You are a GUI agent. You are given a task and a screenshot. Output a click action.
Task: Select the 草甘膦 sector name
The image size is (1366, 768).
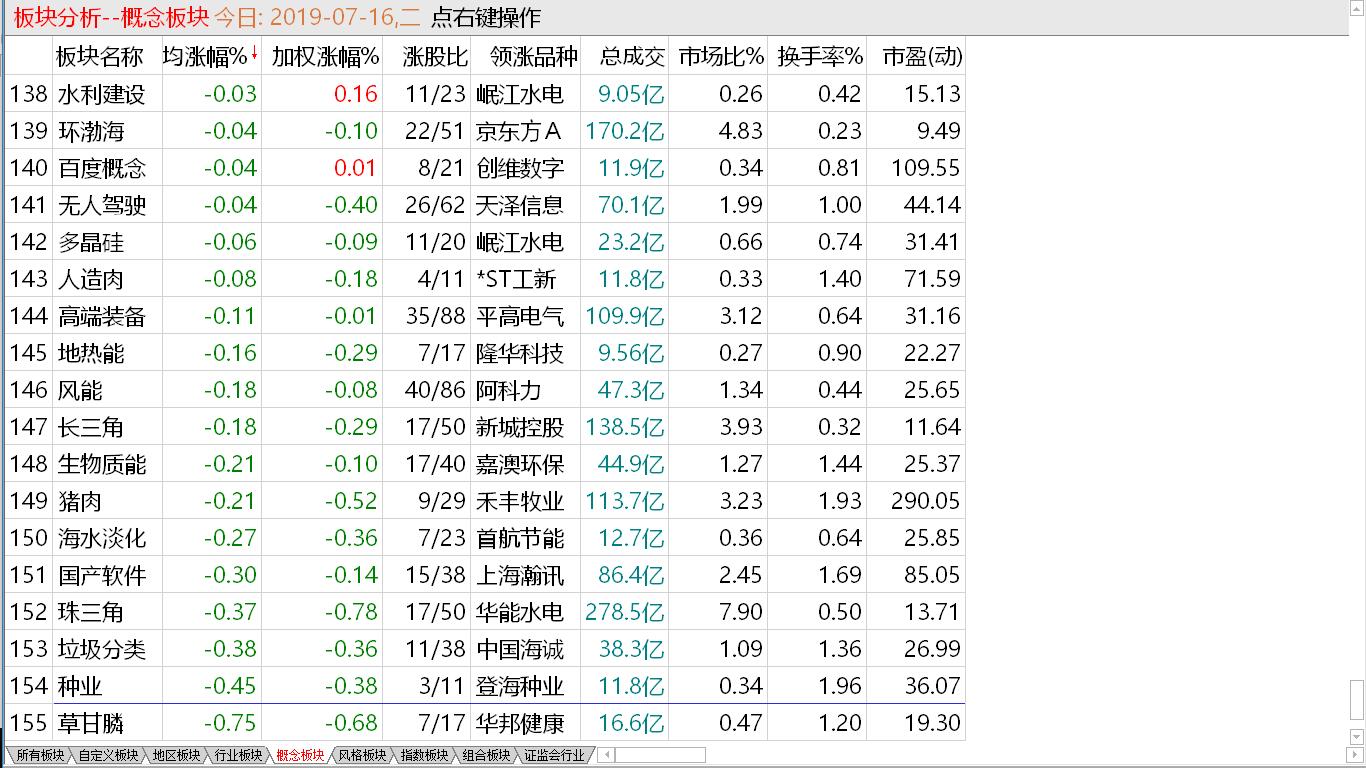pyautogui.click(x=91, y=723)
